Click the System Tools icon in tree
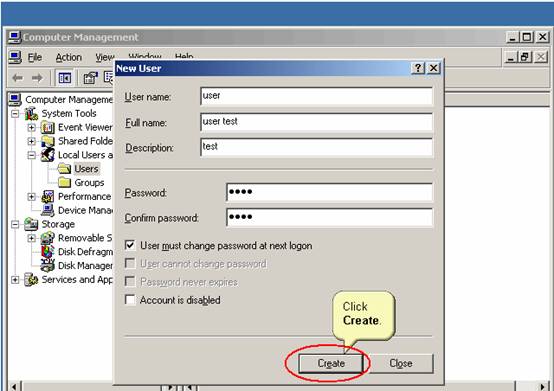This screenshot has height=391, width=554. point(31,113)
